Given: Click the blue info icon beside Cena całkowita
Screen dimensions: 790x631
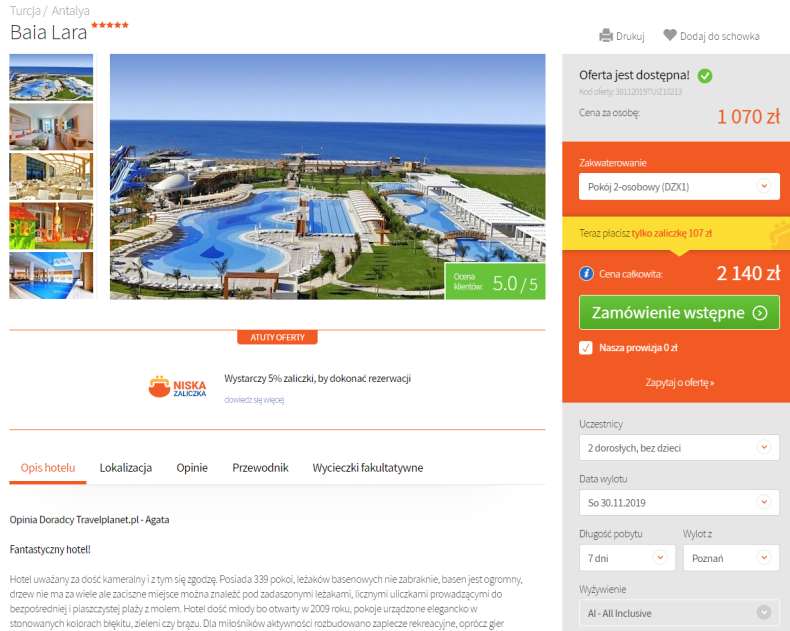Looking at the screenshot, I should (586, 274).
